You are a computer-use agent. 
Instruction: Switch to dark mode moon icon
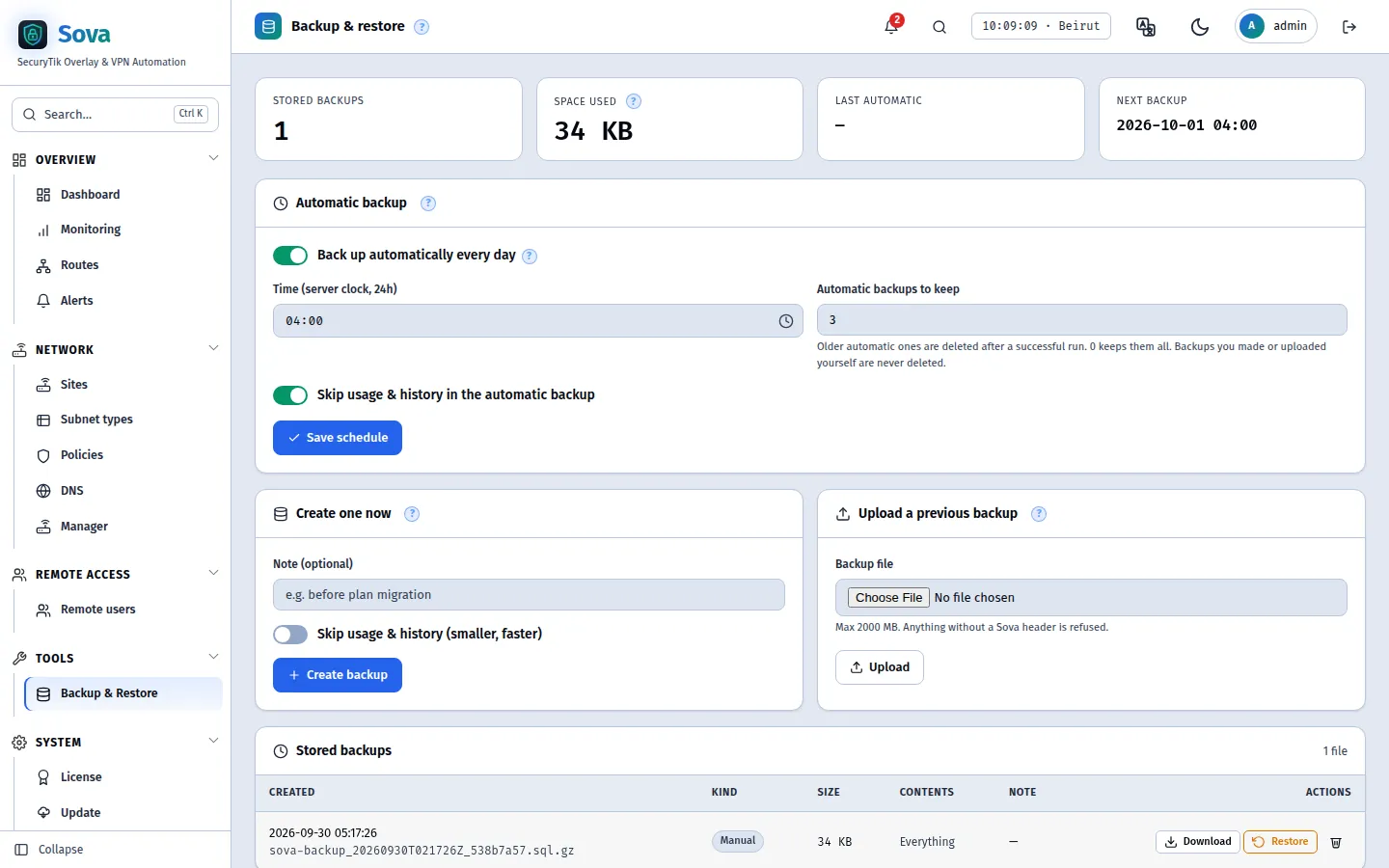(1200, 27)
